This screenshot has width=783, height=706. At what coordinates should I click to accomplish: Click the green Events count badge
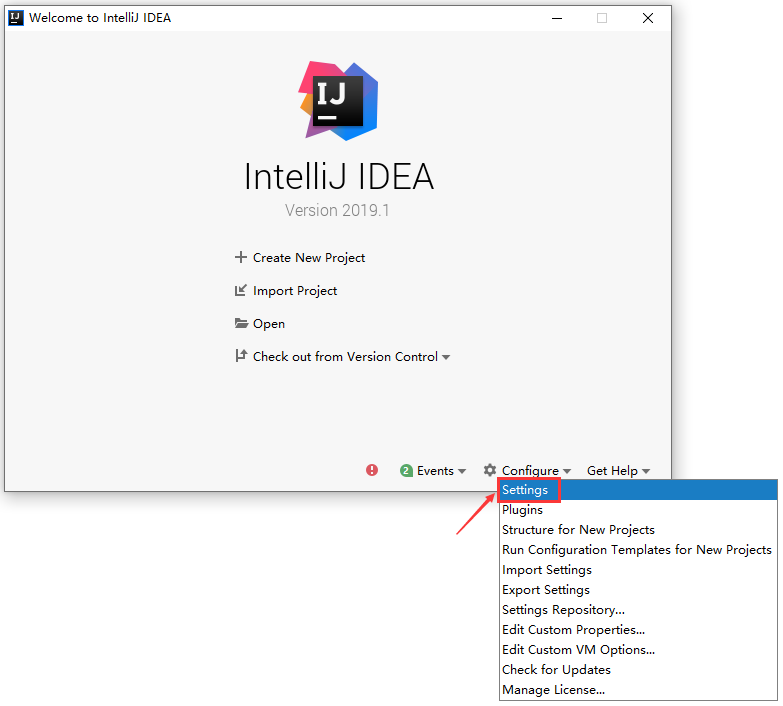pyautogui.click(x=407, y=472)
